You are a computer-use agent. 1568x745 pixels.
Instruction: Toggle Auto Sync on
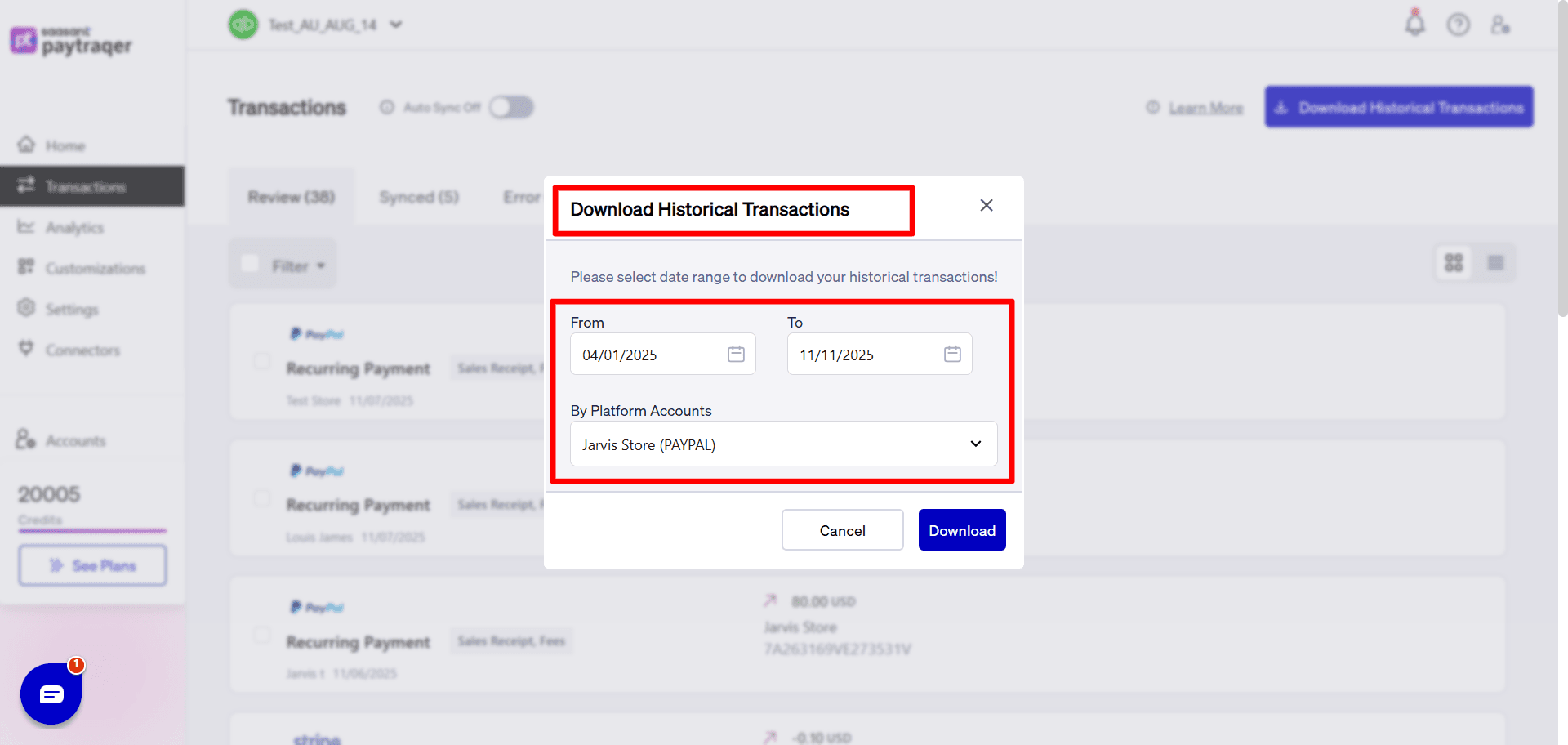[x=511, y=107]
